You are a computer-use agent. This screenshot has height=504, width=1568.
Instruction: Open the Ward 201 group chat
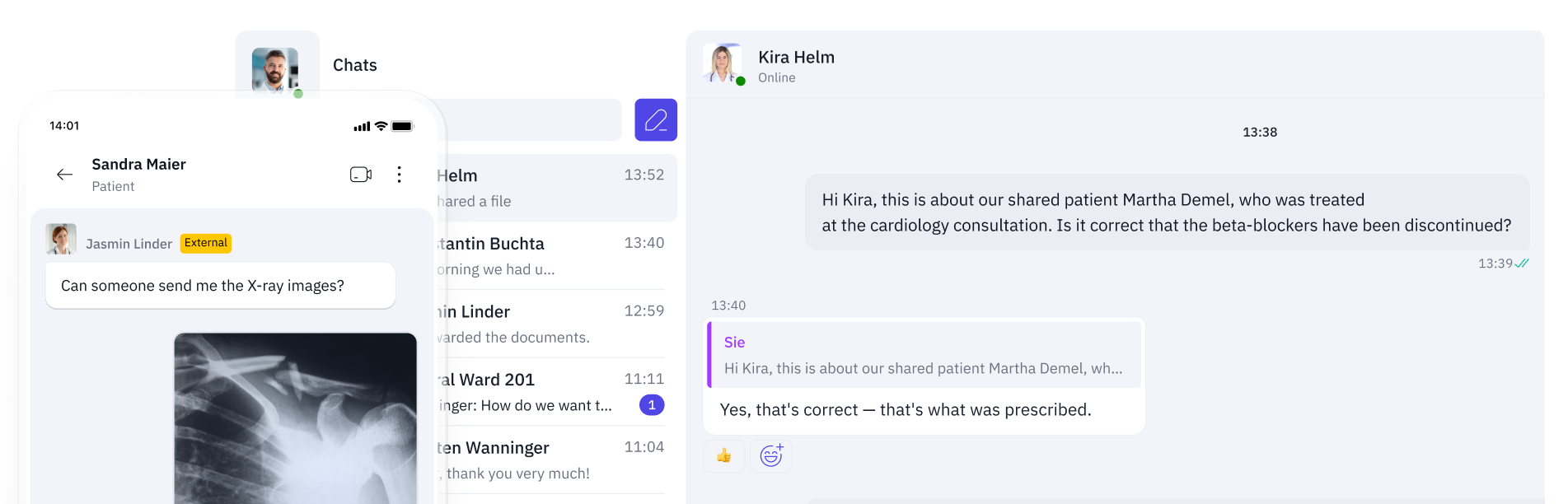point(550,392)
